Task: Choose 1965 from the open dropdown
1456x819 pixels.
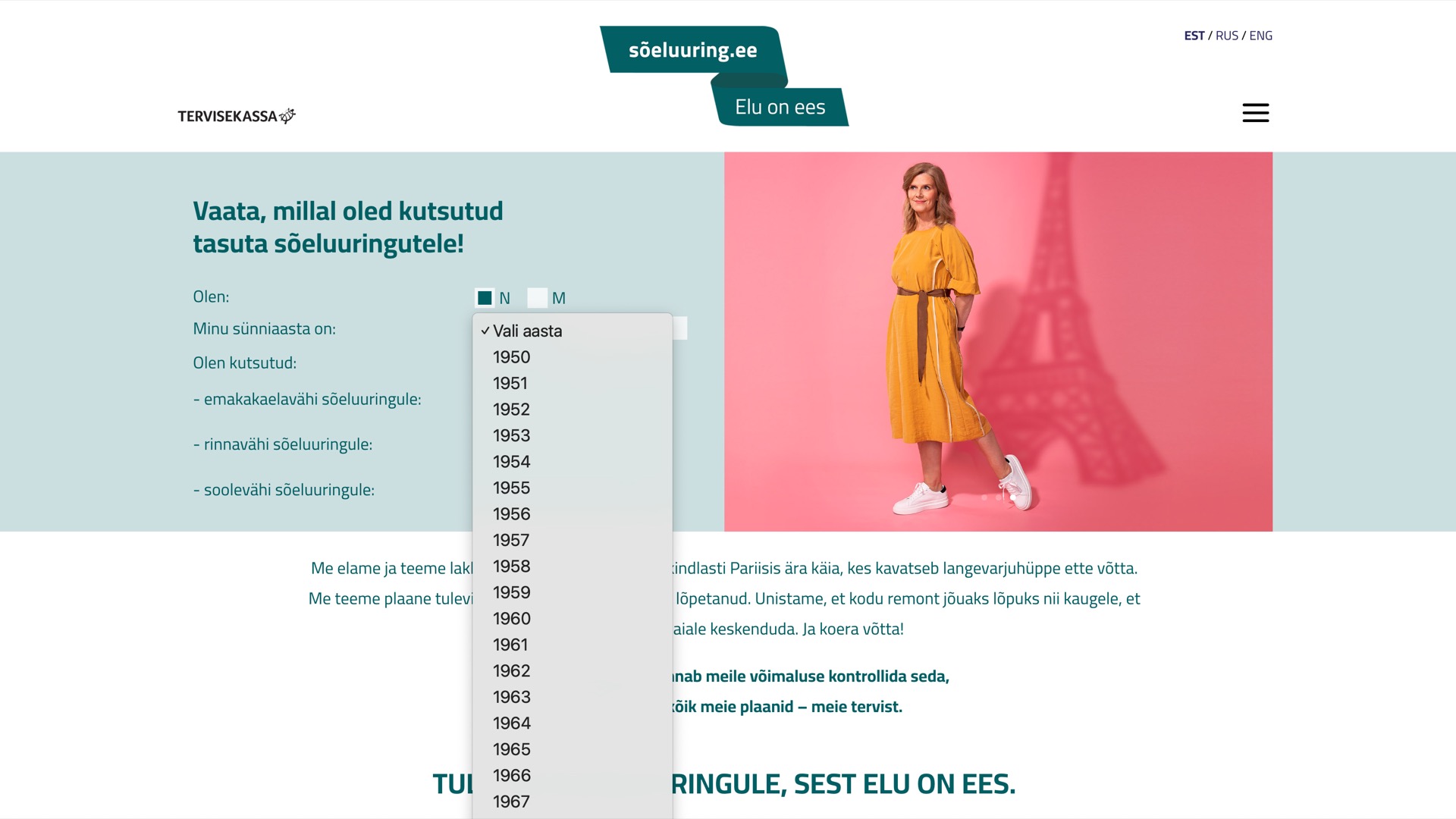Action: tap(572, 749)
